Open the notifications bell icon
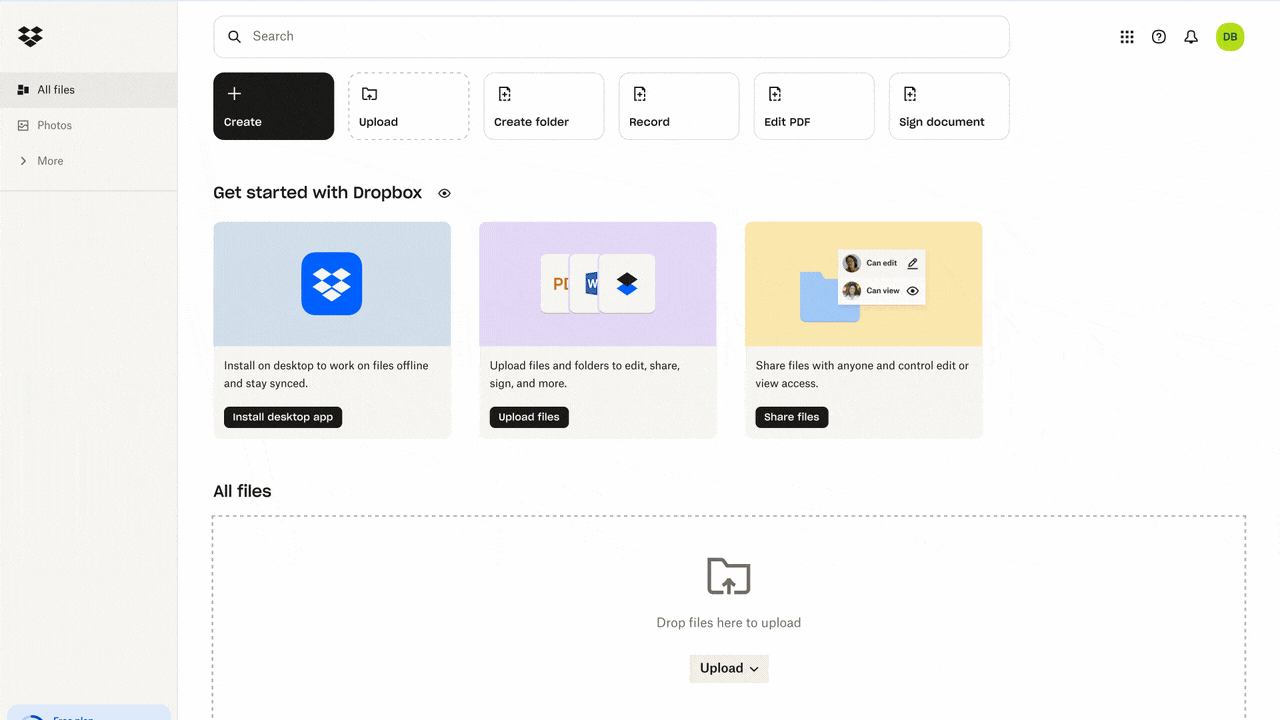1280x720 pixels. coord(1191,37)
